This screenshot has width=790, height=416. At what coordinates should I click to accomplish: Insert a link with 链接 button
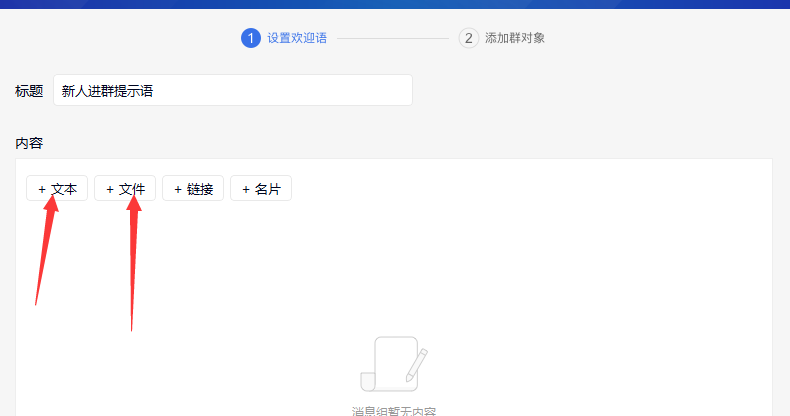point(193,189)
